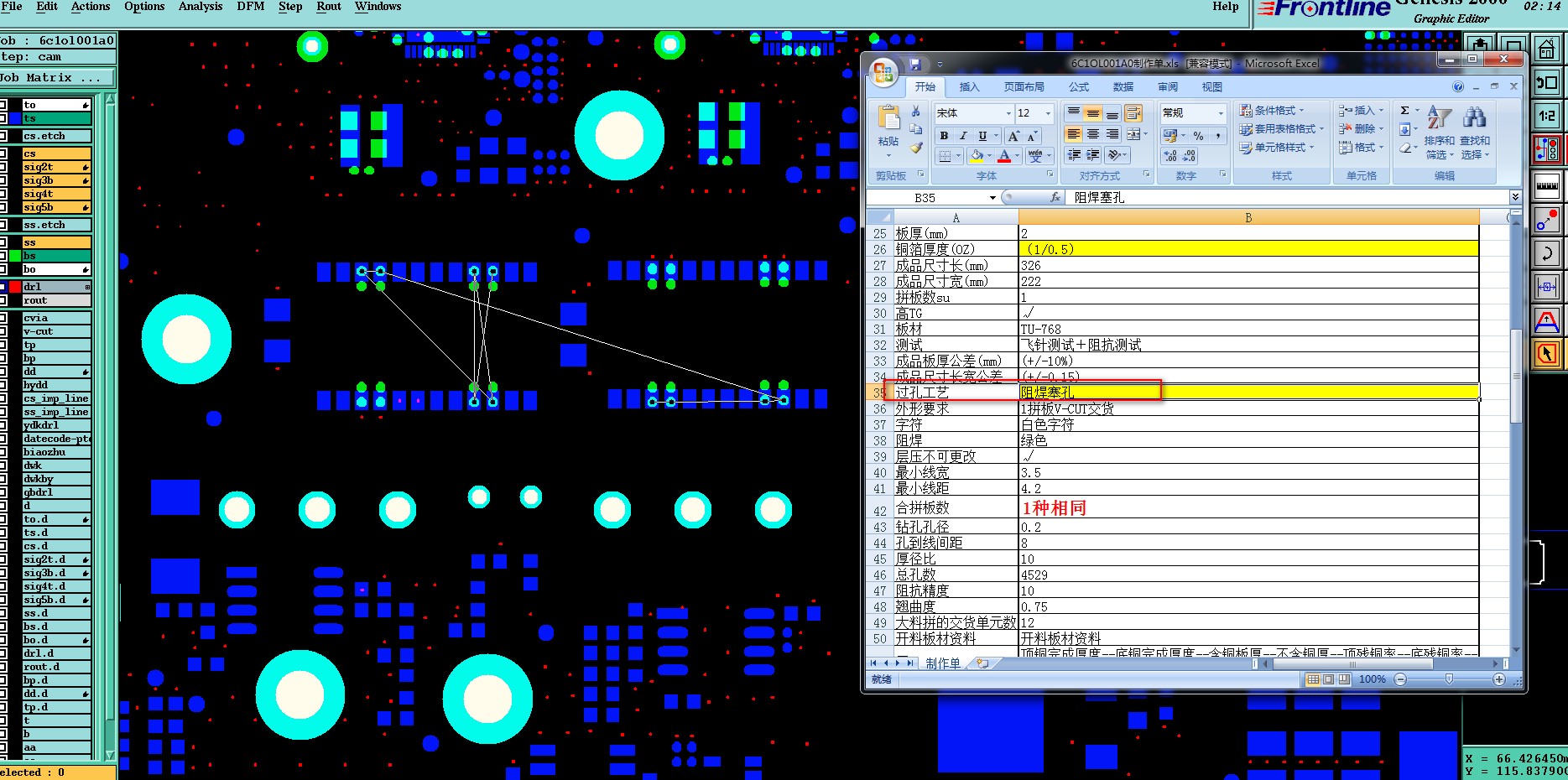This screenshot has width=1568, height=780.
Task: Click the rotate arrow tool icon
Action: [1546, 252]
